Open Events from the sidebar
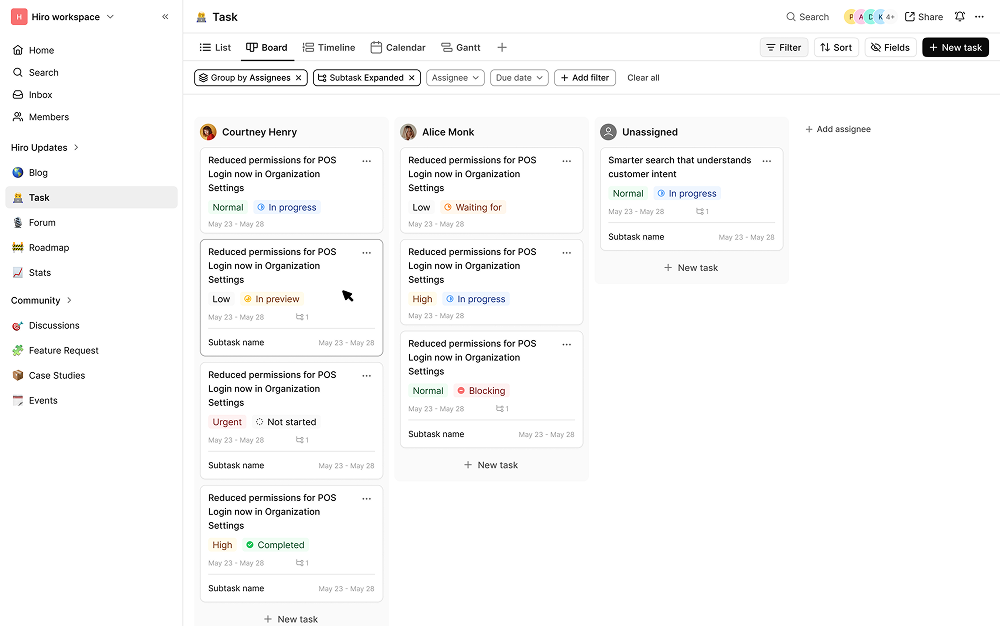Screen dimensions: 1000x627 pyautogui.click(x=43, y=401)
